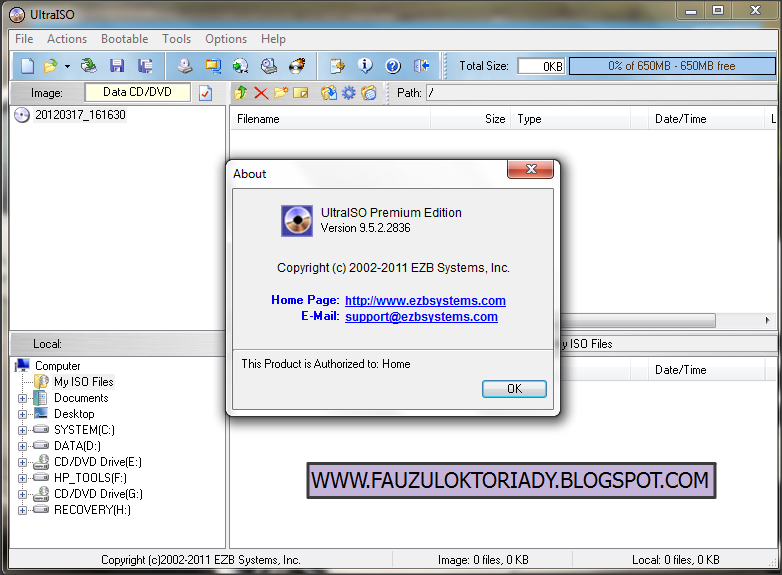Open the Options menu
Image resolution: width=782 pixels, height=575 pixels.
click(226, 39)
